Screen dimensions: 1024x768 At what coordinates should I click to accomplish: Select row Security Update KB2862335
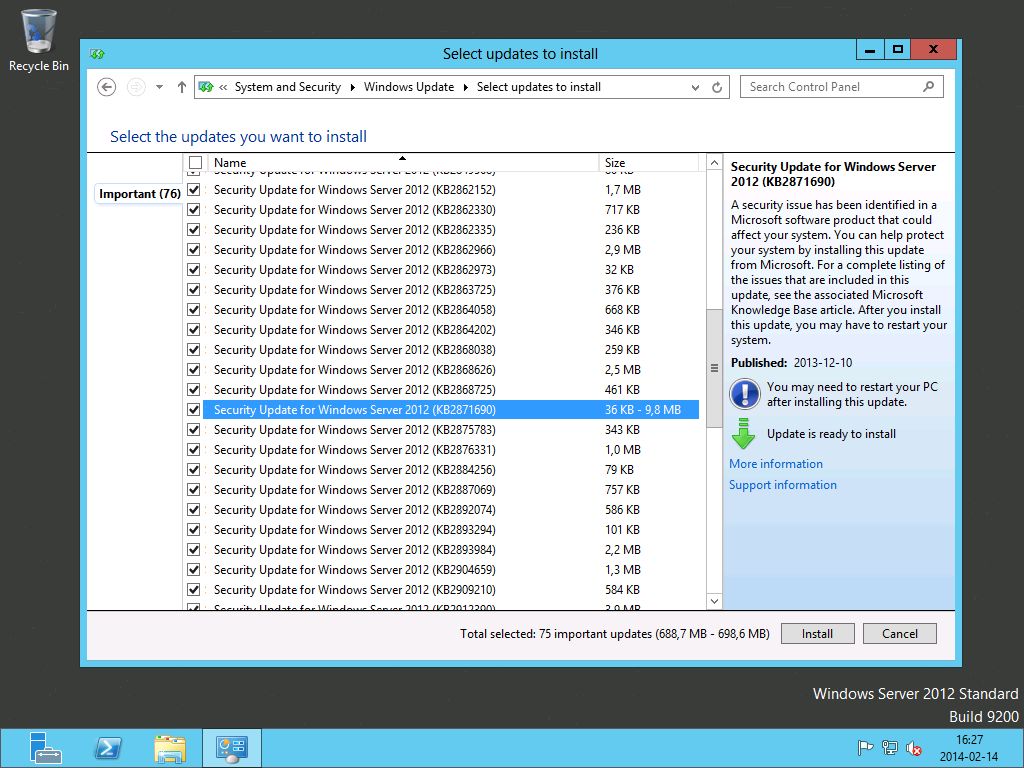pyautogui.click(x=451, y=230)
